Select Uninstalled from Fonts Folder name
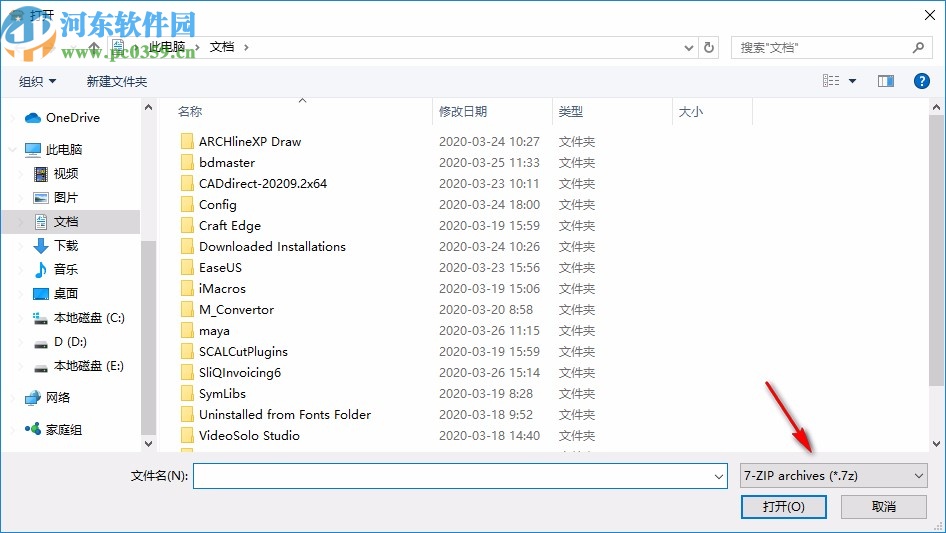The width and height of the screenshot is (946, 533). [x=285, y=415]
